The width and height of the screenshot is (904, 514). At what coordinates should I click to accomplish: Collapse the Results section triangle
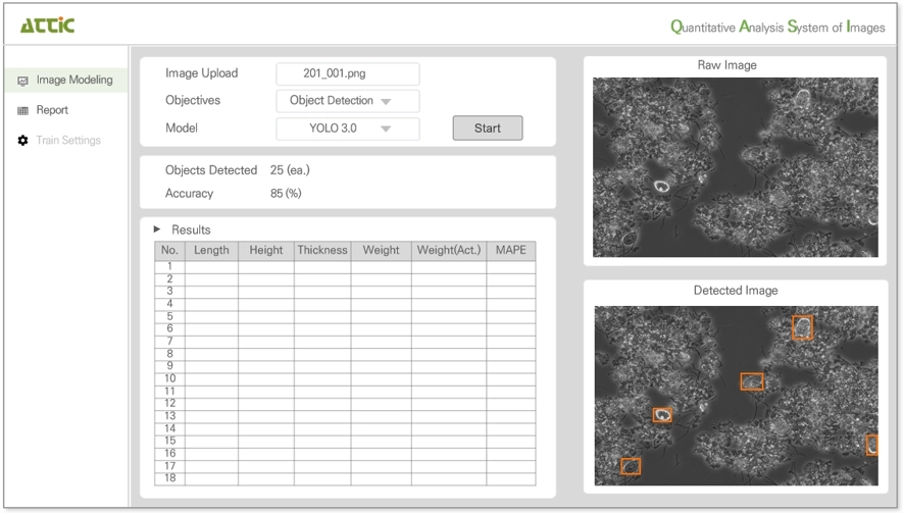point(157,229)
